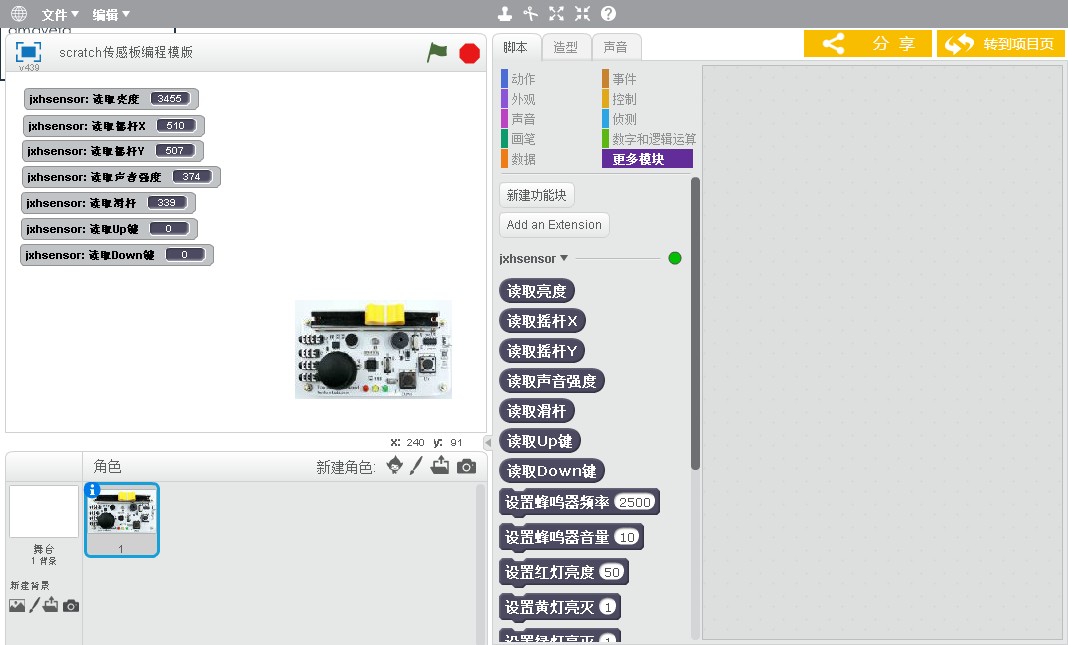The height and width of the screenshot is (645, 1068).
Task: Click the green flag to start
Action: 437,53
